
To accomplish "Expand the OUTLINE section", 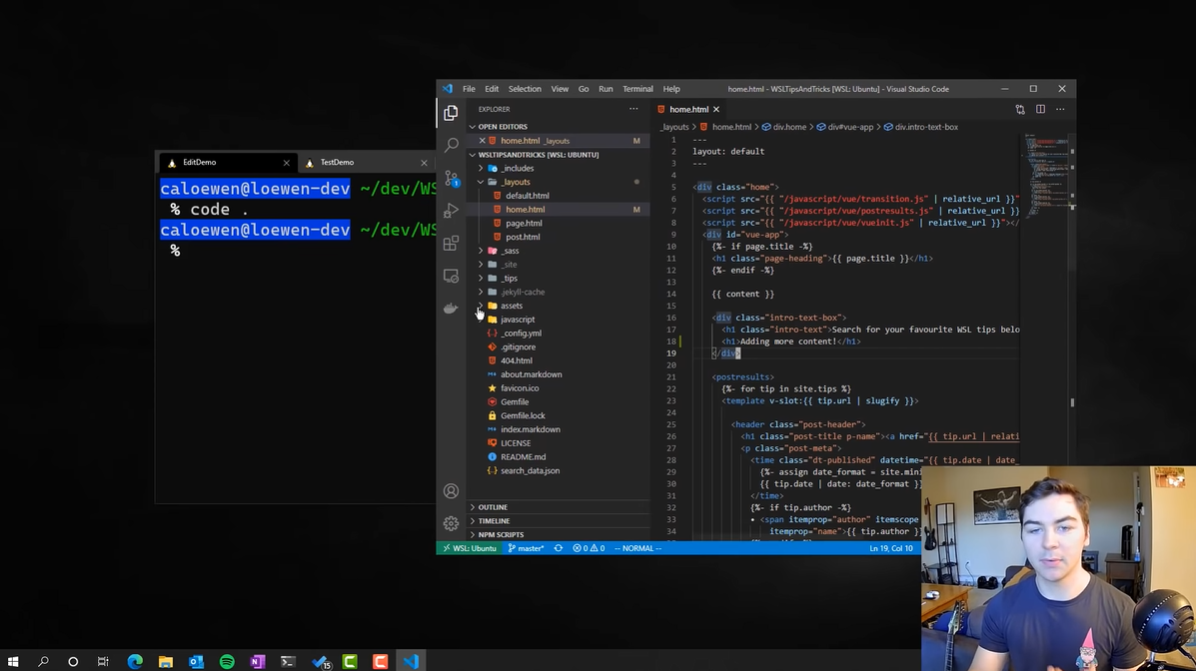I will coord(492,507).
